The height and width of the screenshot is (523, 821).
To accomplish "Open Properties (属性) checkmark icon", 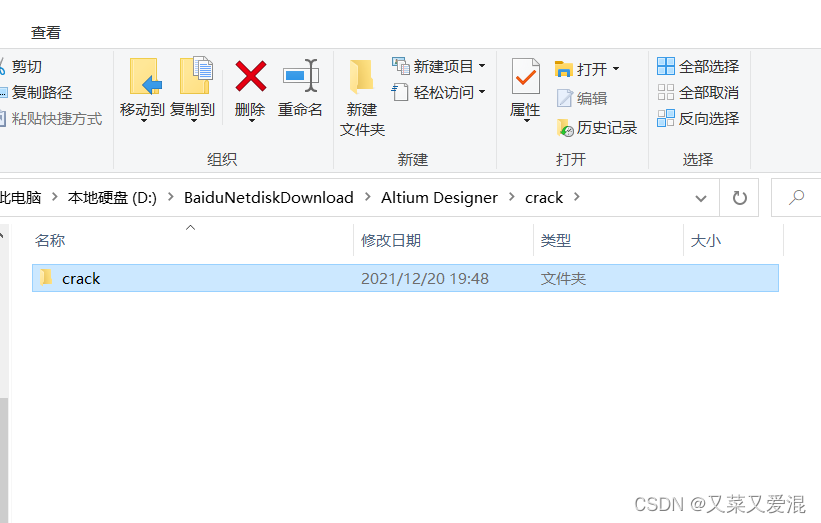I will (x=526, y=76).
